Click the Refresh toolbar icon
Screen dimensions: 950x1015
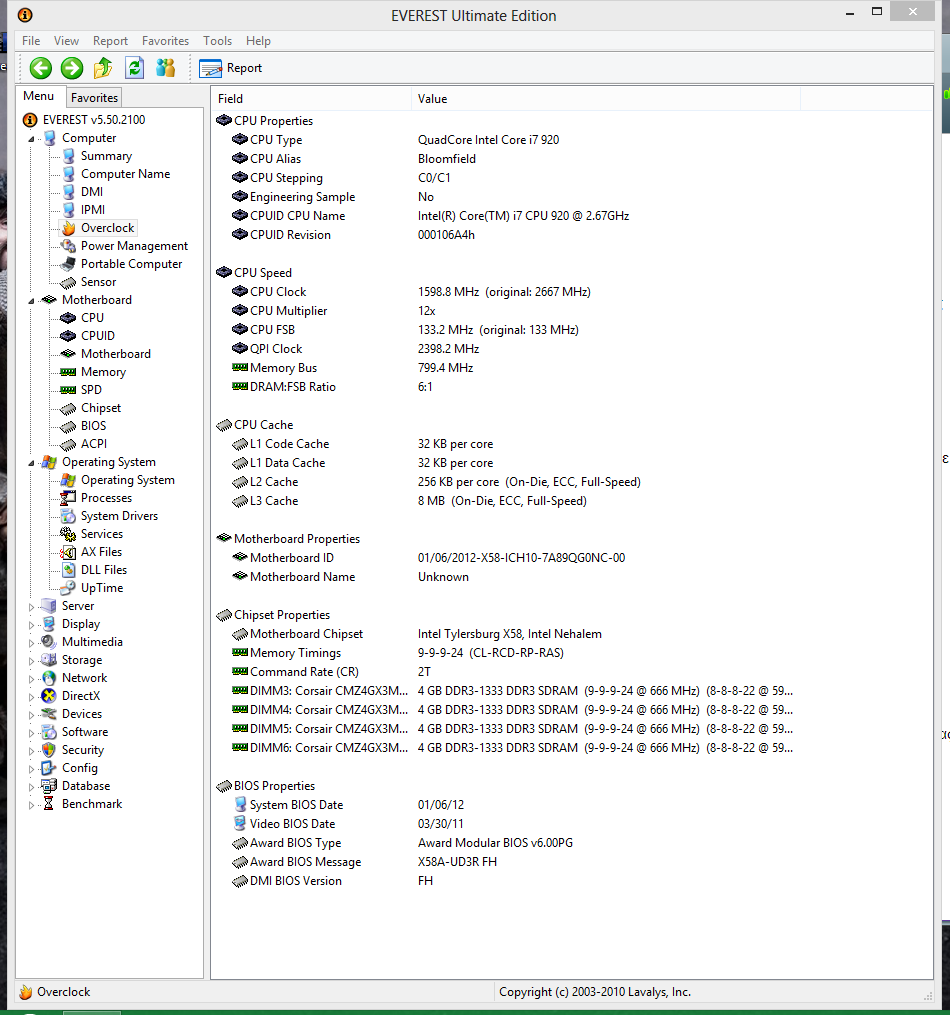pos(135,68)
